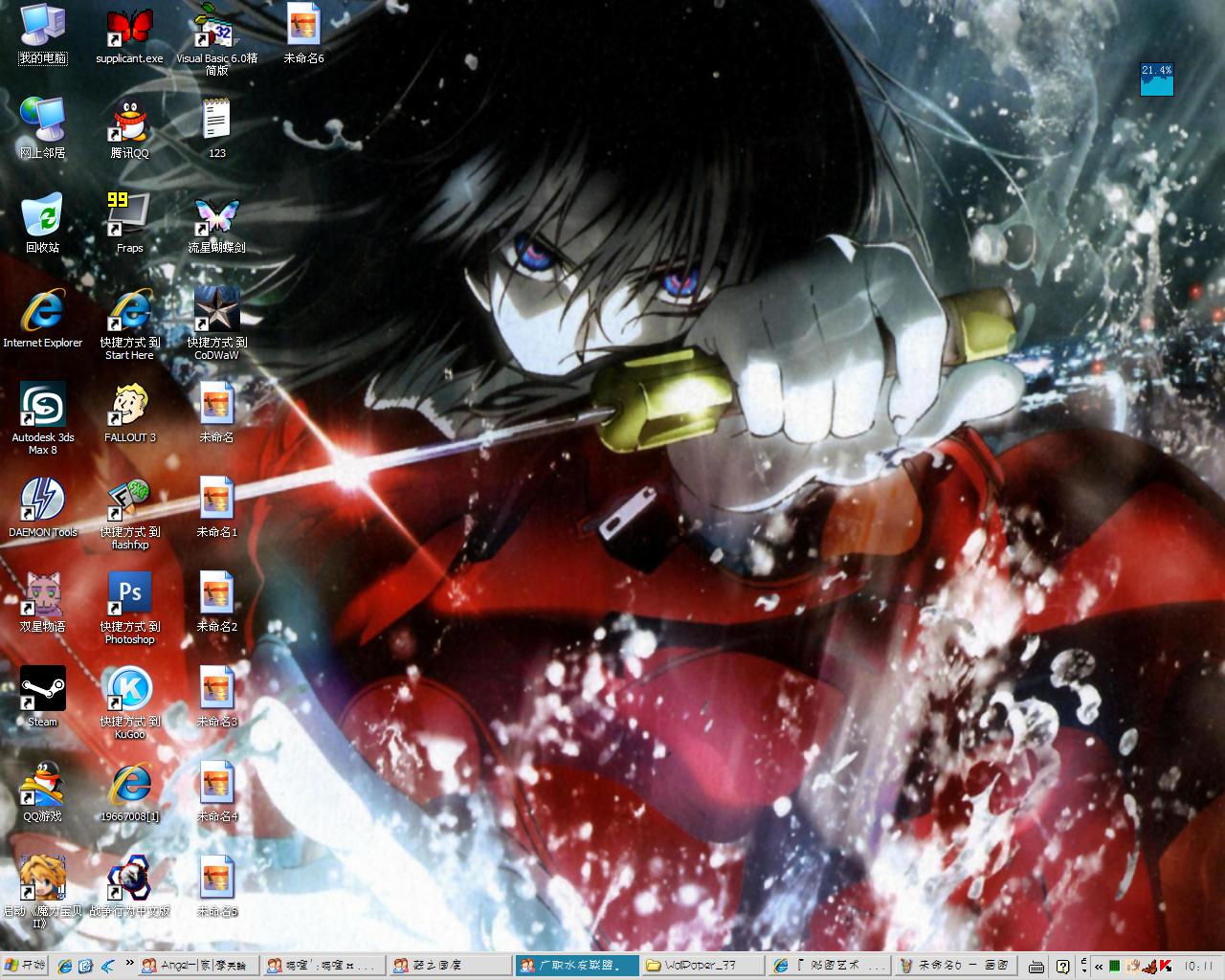Launch the FALLOUT 3 shortcut

pyautogui.click(x=129, y=412)
